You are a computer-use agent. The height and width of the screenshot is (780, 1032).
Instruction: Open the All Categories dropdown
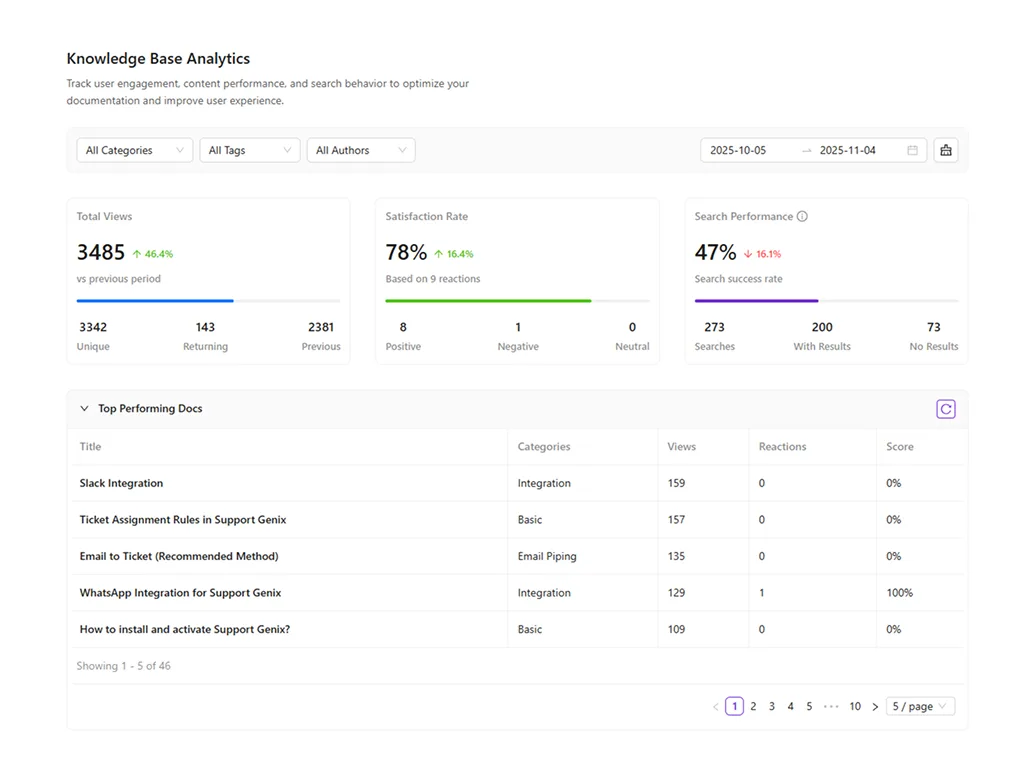135,151
